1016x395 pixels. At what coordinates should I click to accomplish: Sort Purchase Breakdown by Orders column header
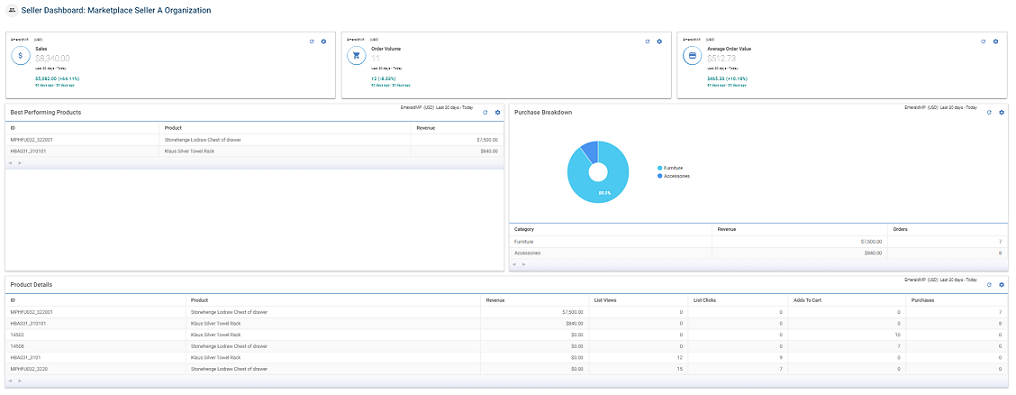947,229
